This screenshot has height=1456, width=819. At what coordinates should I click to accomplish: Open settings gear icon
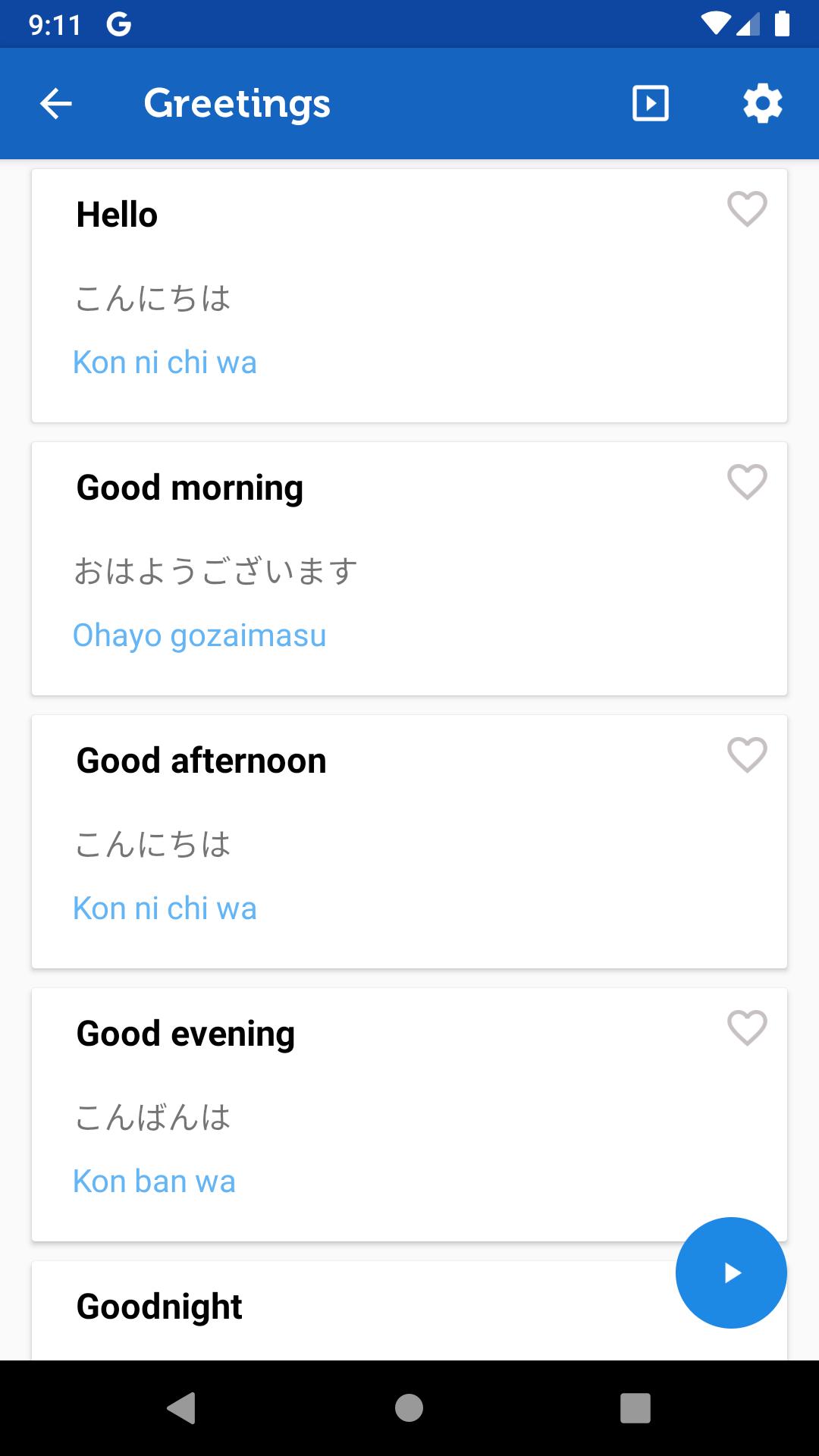click(x=762, y=104)
